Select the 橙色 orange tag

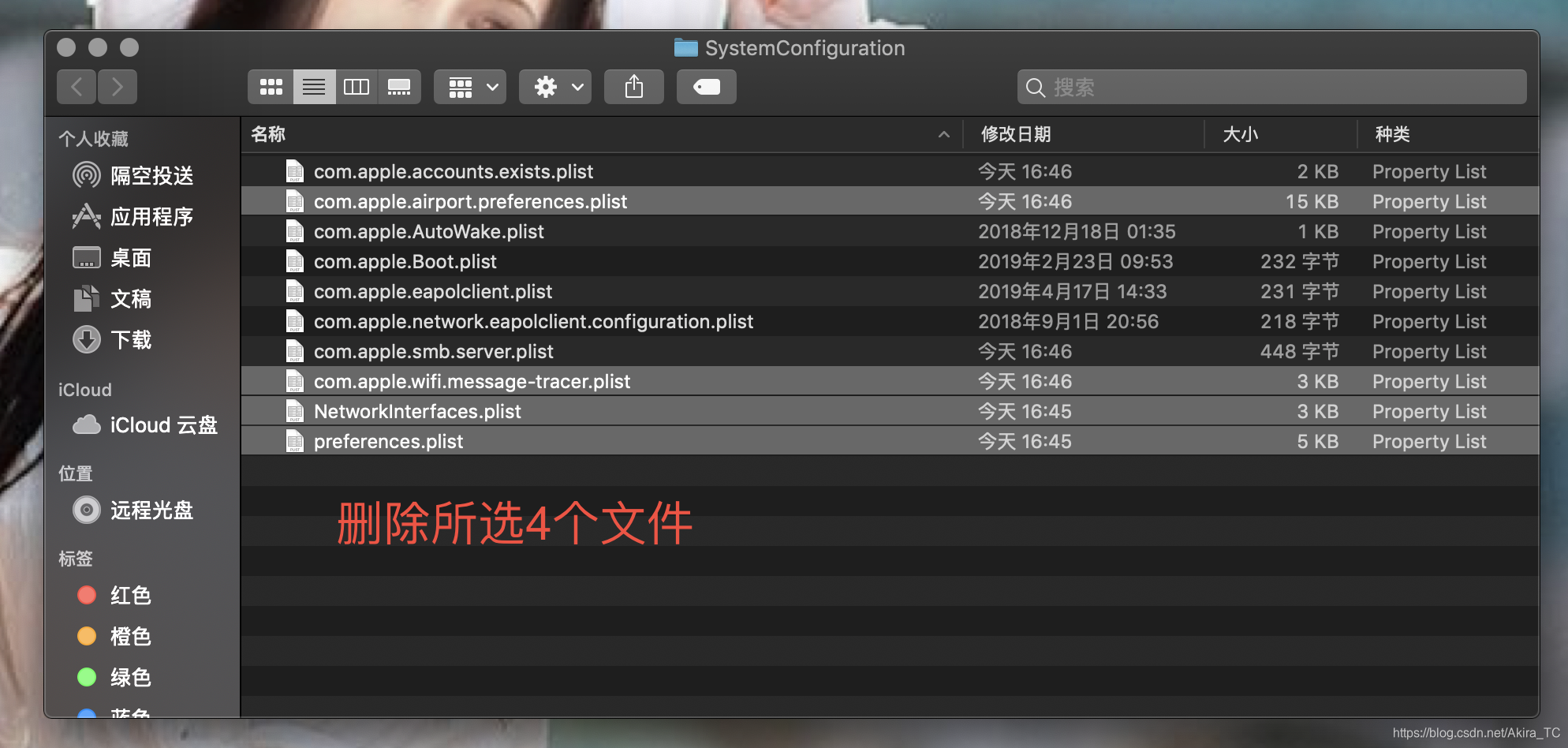pyautogui.click(x=114, y=636)
